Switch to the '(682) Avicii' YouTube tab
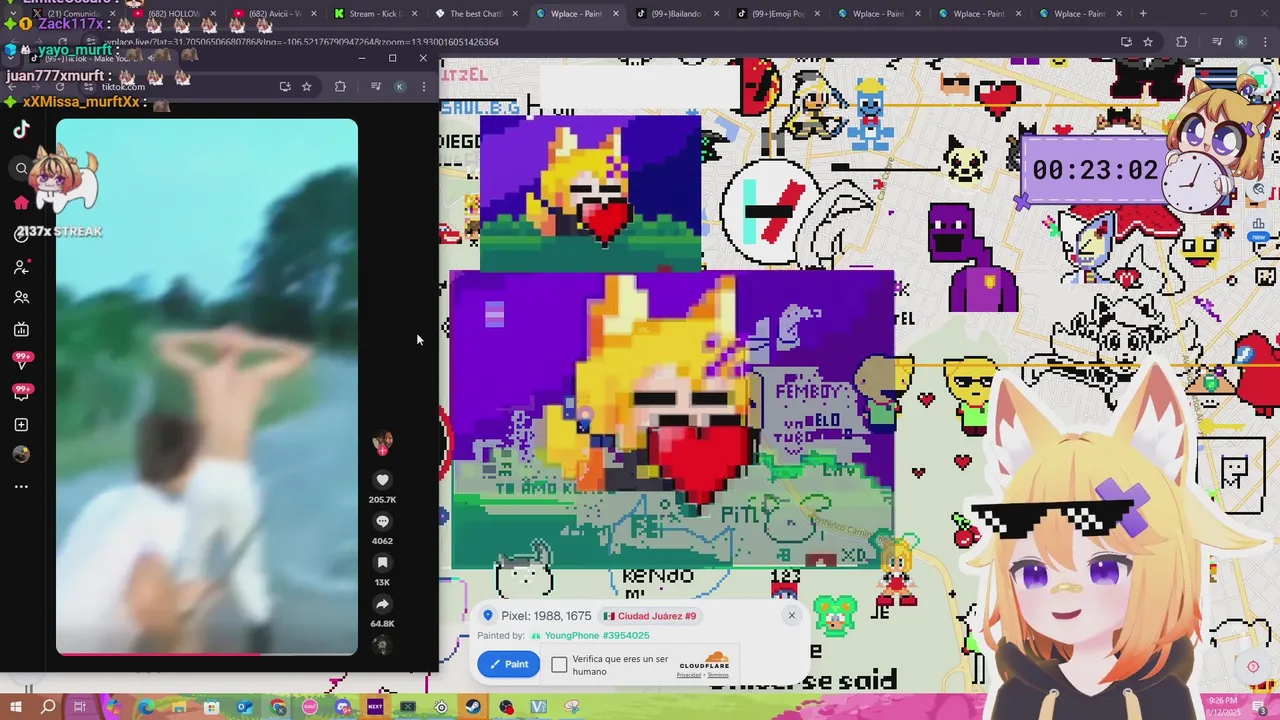Screen dimensions: 1280x720 click(275, 14)
